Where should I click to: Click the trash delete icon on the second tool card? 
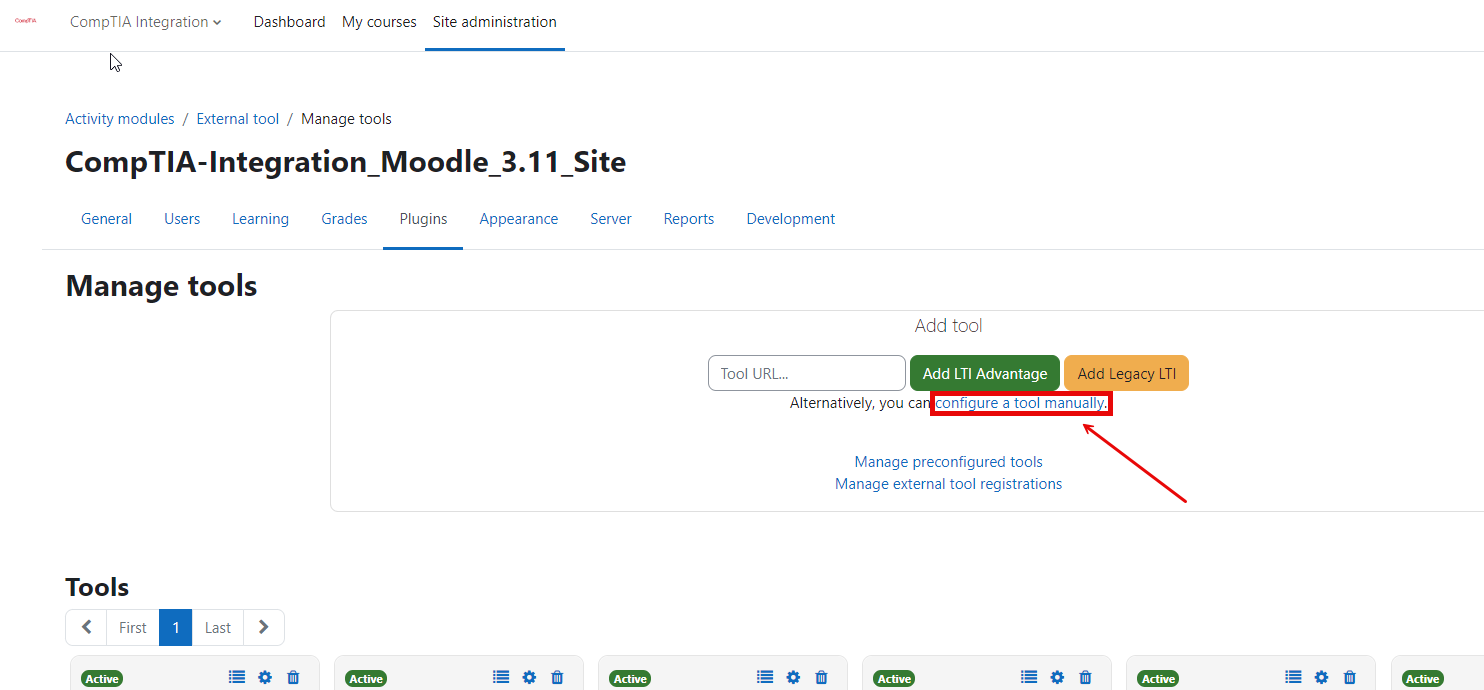pos(557,677)
